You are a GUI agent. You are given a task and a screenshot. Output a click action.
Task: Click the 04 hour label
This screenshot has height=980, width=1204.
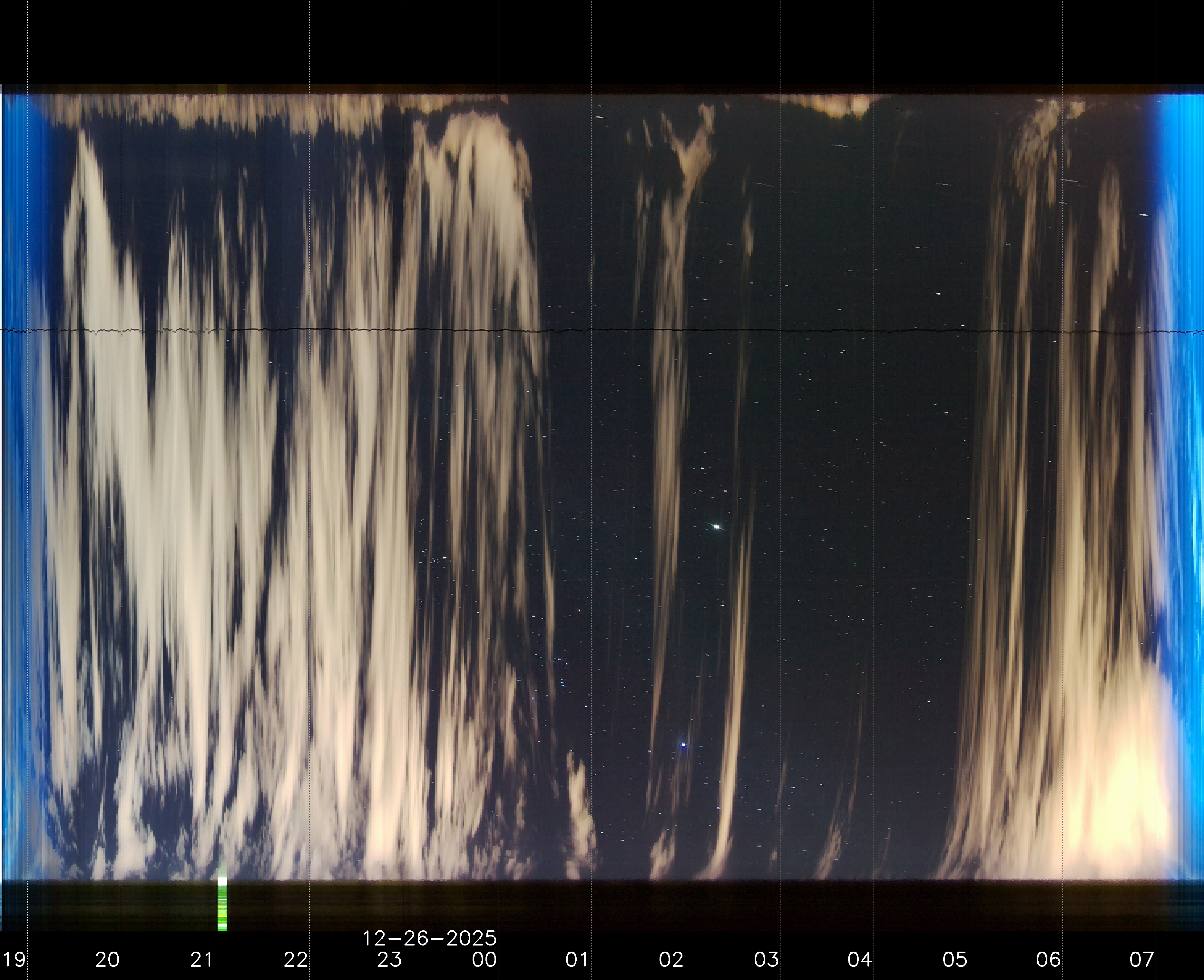tap(860, 960)
